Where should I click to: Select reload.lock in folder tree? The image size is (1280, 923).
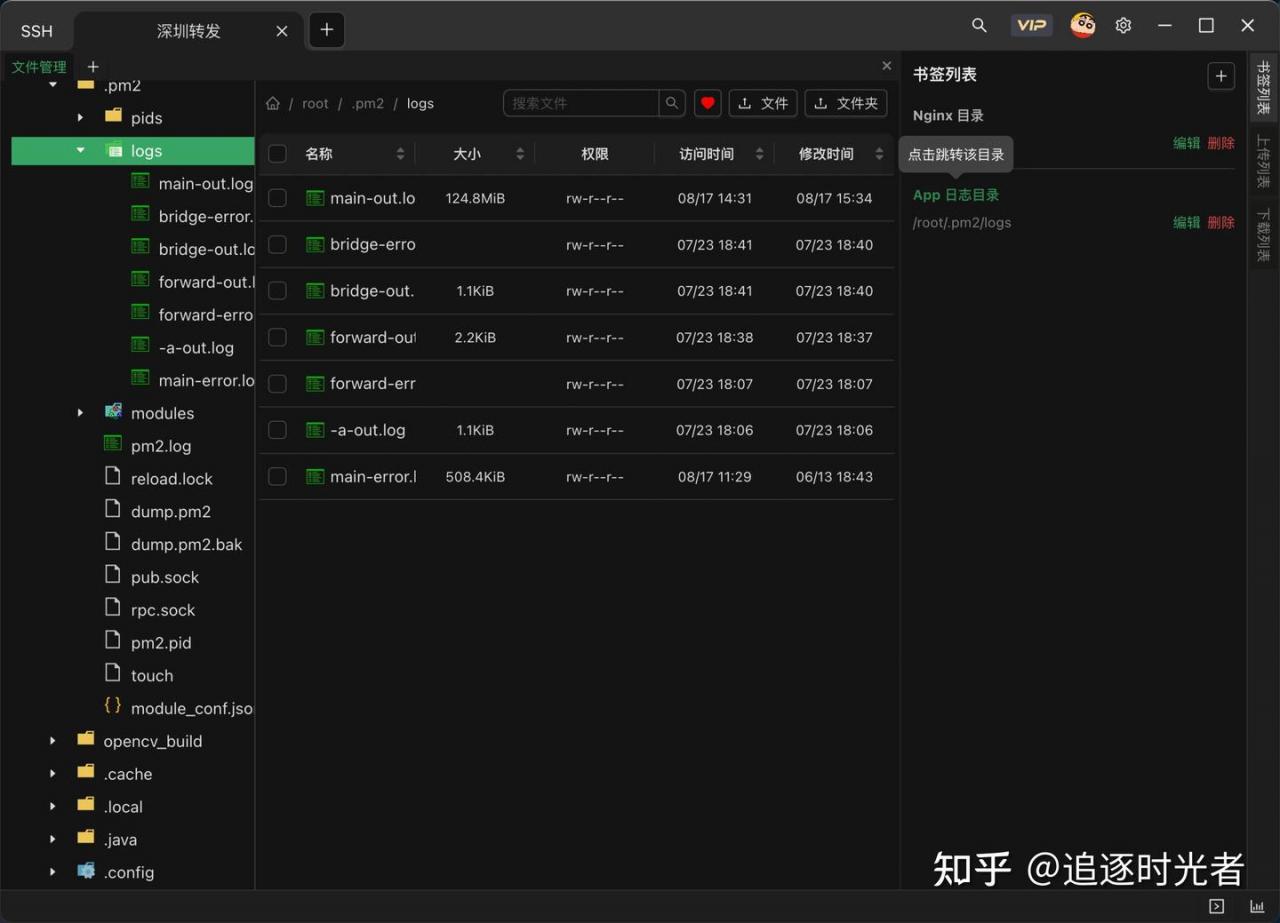coord(171,479)
